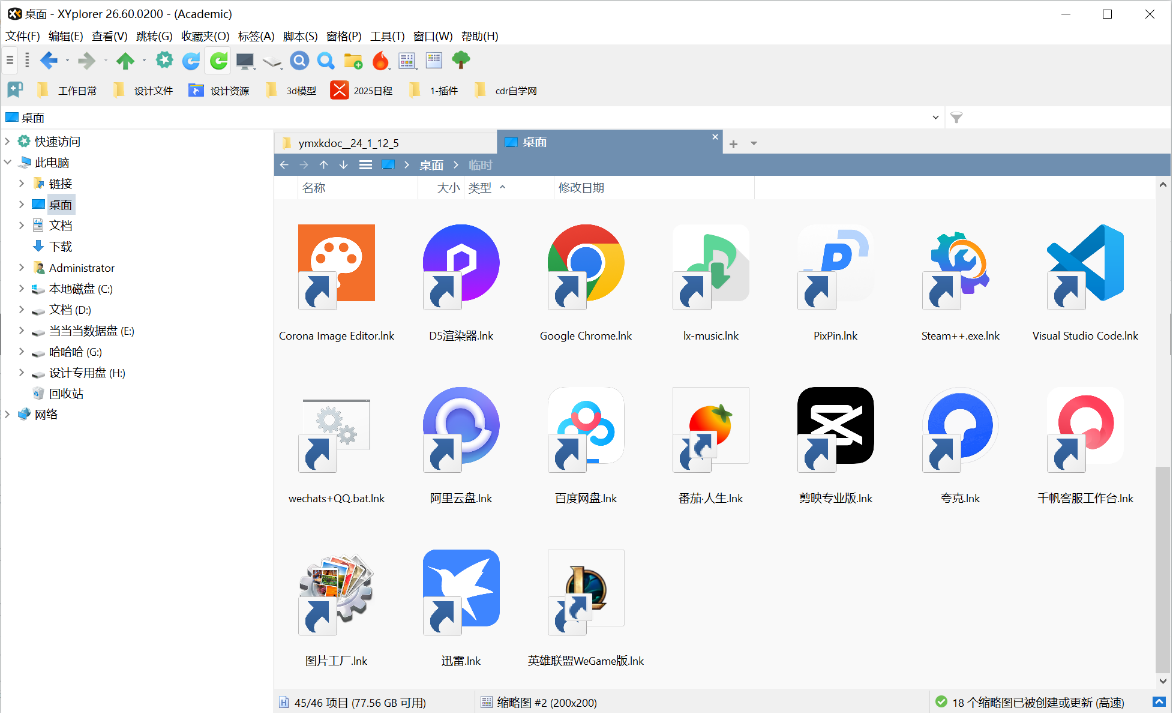Expand the 快速访问 tree node

7,141
